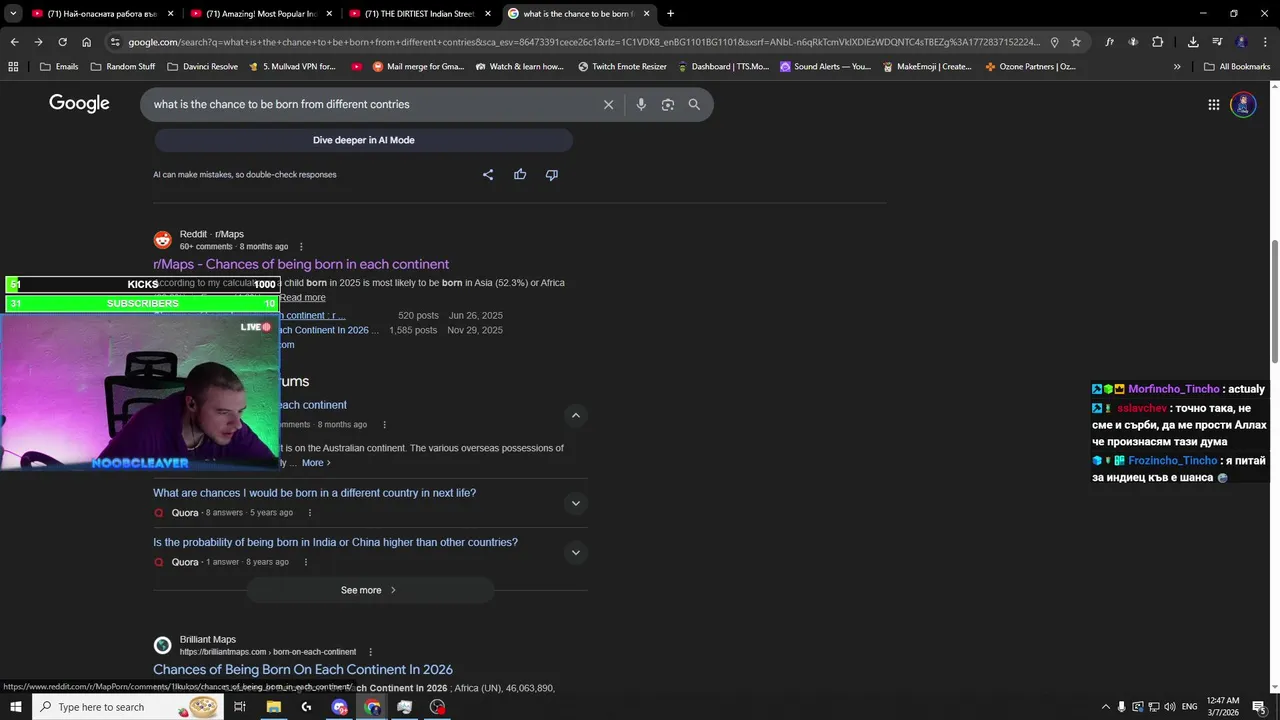Click the ENG language indicator

tap(1189, 707)
